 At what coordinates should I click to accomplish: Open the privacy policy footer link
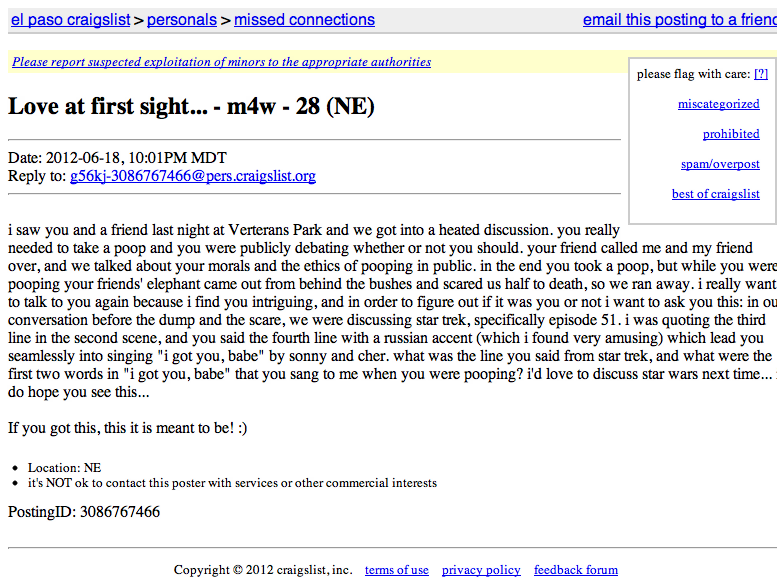(481, 570)
